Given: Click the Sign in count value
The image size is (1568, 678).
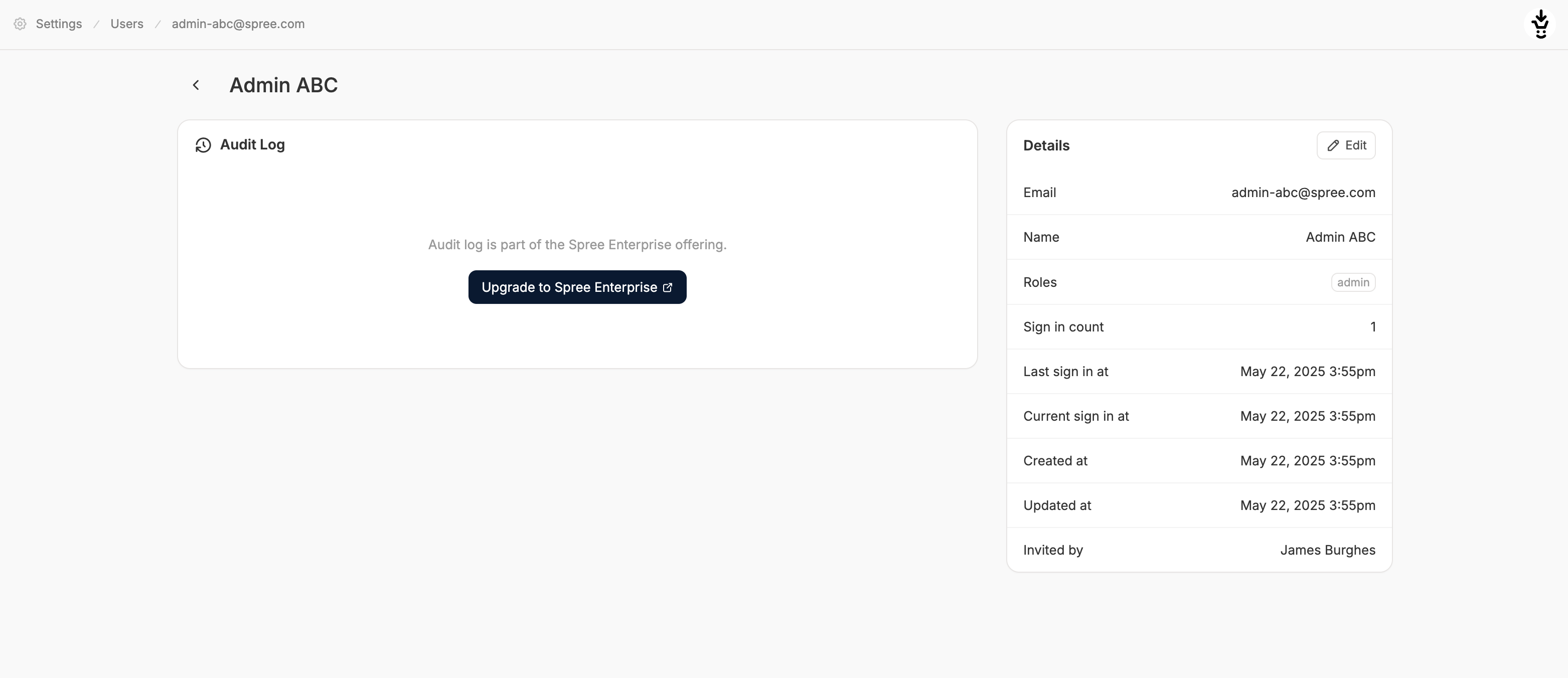Looking at the screenshot, I should [x=1372, y=327].
